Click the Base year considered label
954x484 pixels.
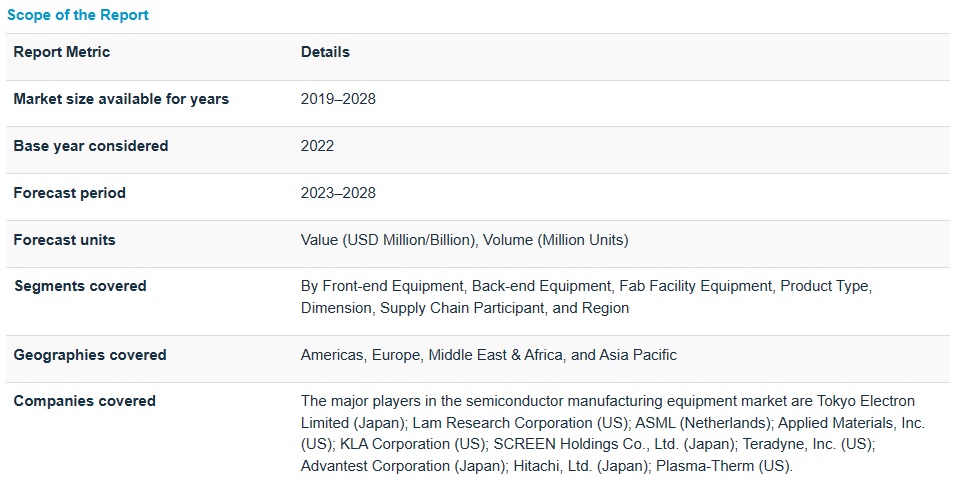(x=91, y=146)
